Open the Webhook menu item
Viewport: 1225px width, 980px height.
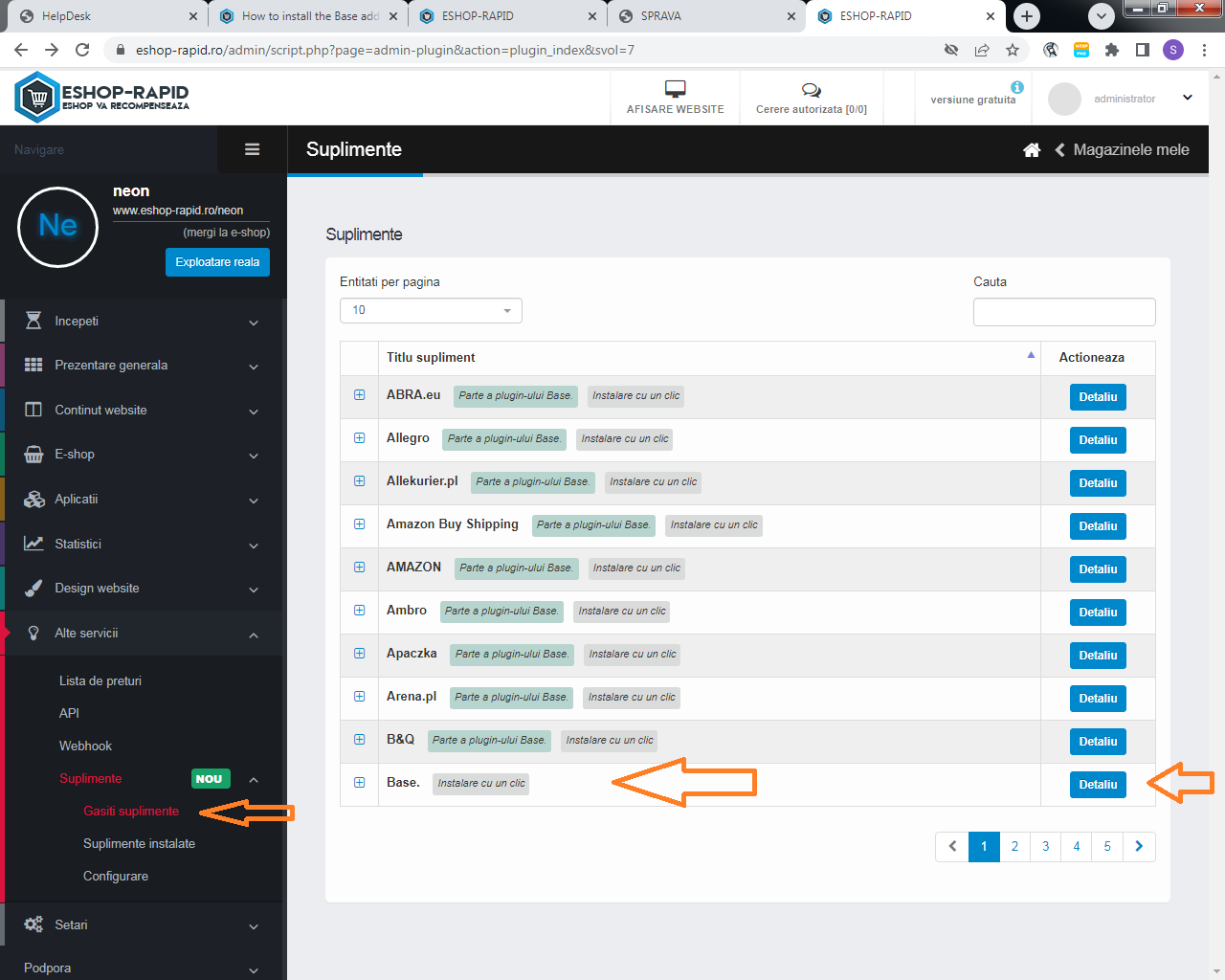point(85,746)
